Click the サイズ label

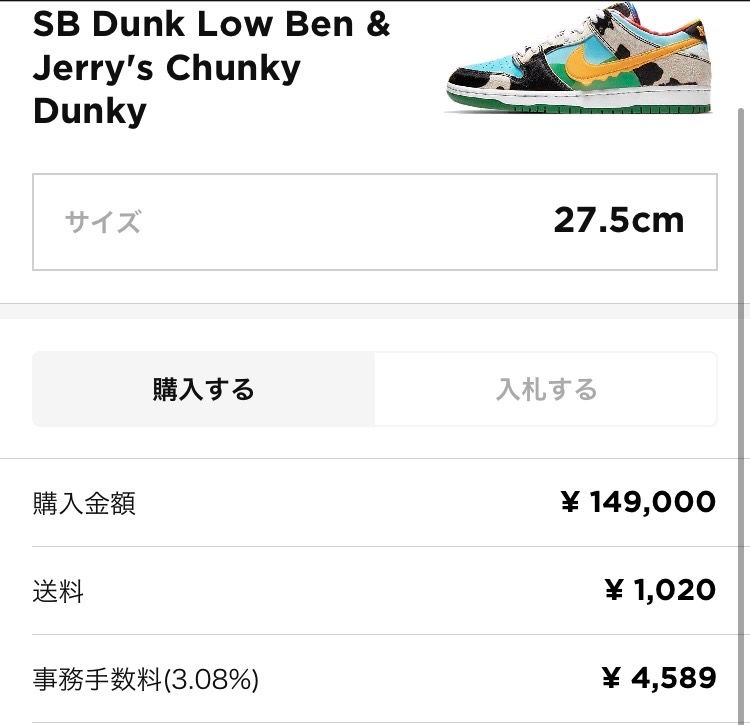pos(103,222)
